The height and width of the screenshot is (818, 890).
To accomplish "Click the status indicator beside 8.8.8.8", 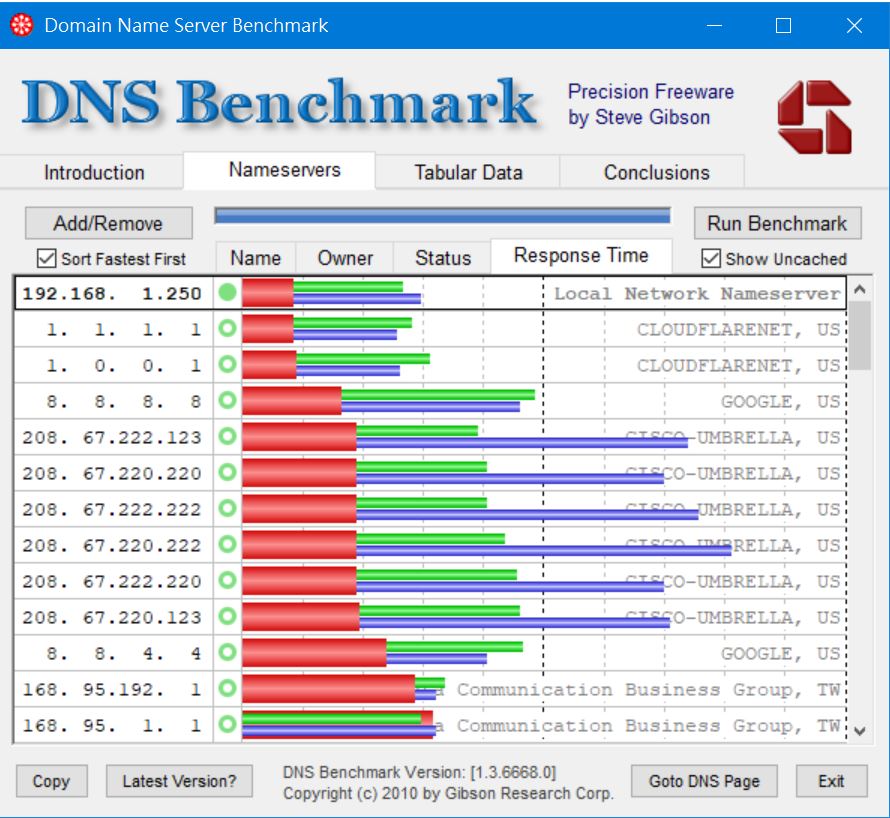I will [x=226, y=402].
